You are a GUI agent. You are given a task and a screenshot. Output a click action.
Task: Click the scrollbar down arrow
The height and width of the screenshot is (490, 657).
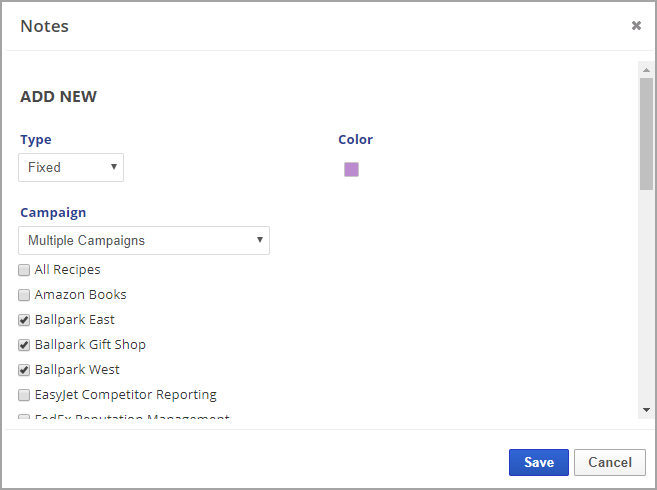[646, 409]
